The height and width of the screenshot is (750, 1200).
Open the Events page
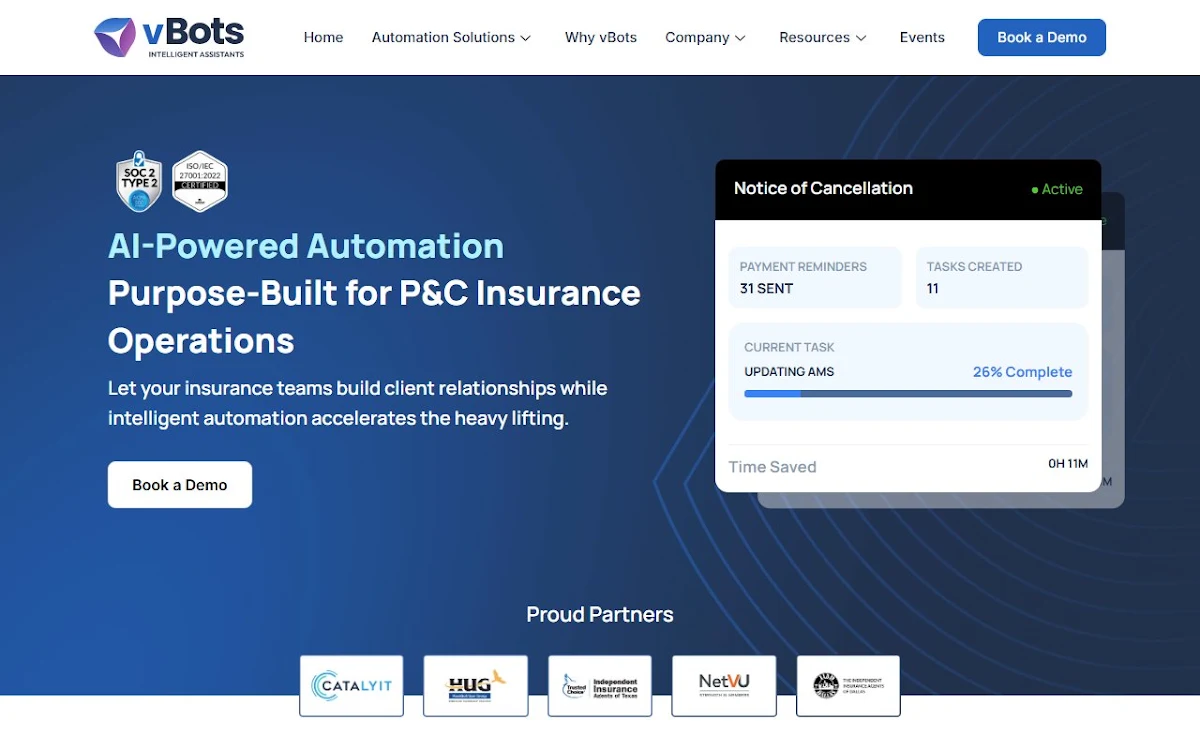tap(922, 37)
